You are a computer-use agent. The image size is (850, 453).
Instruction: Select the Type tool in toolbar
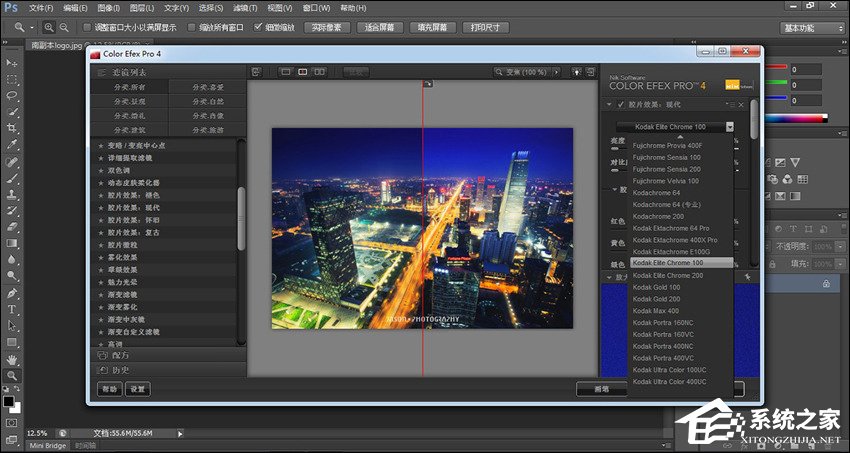pos(12,309)
